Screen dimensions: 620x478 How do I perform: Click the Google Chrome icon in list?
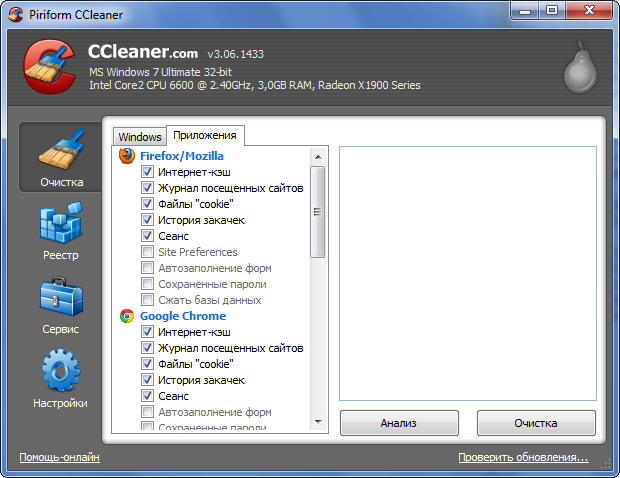pyautogui.click(x=127, y=316)
